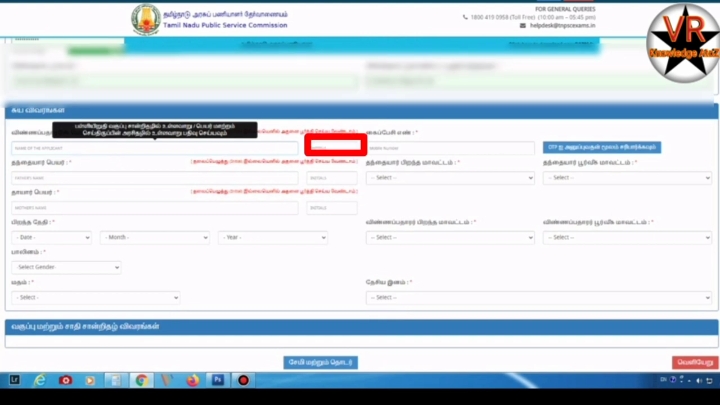Open the red camera app in taskbar
This screenshot has width=720, height=405.
66,380
